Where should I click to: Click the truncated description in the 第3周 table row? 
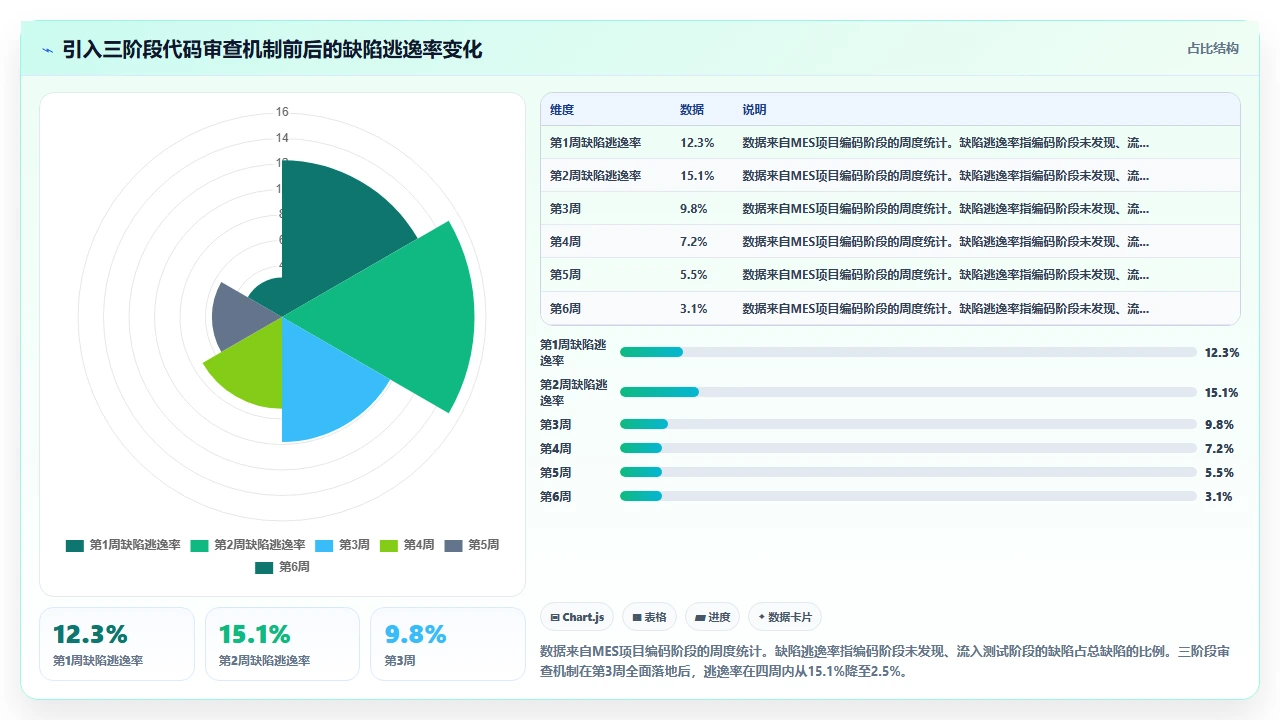pyautogui.click(x=946, y=209)
